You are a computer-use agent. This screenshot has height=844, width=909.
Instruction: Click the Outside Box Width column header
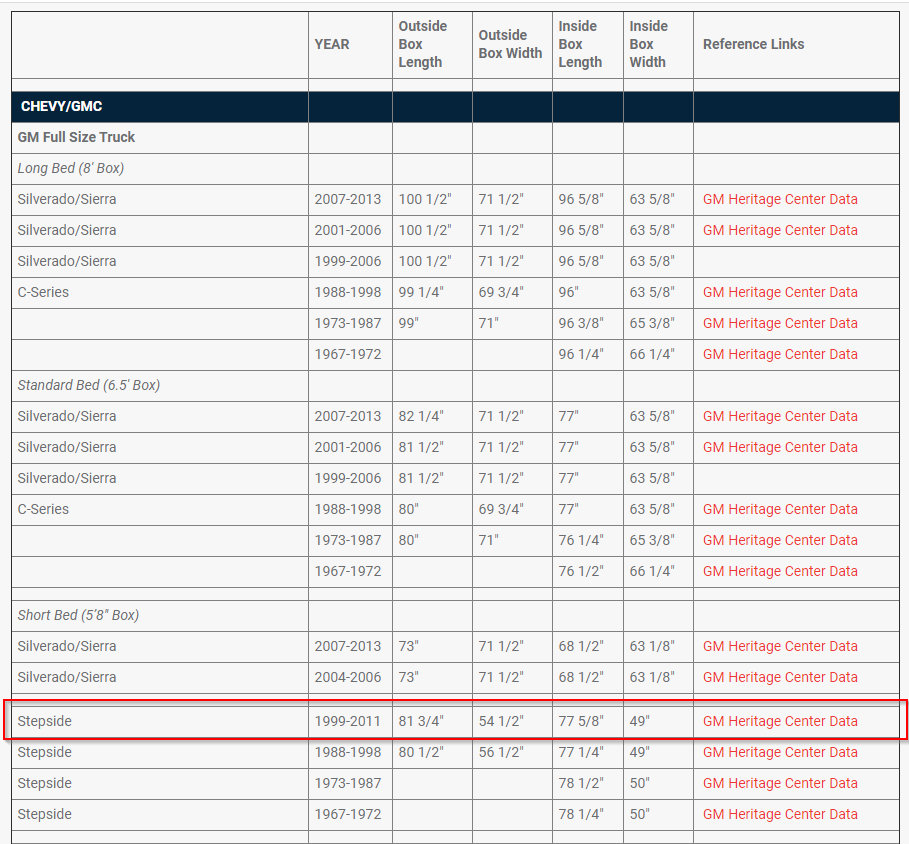510,44
